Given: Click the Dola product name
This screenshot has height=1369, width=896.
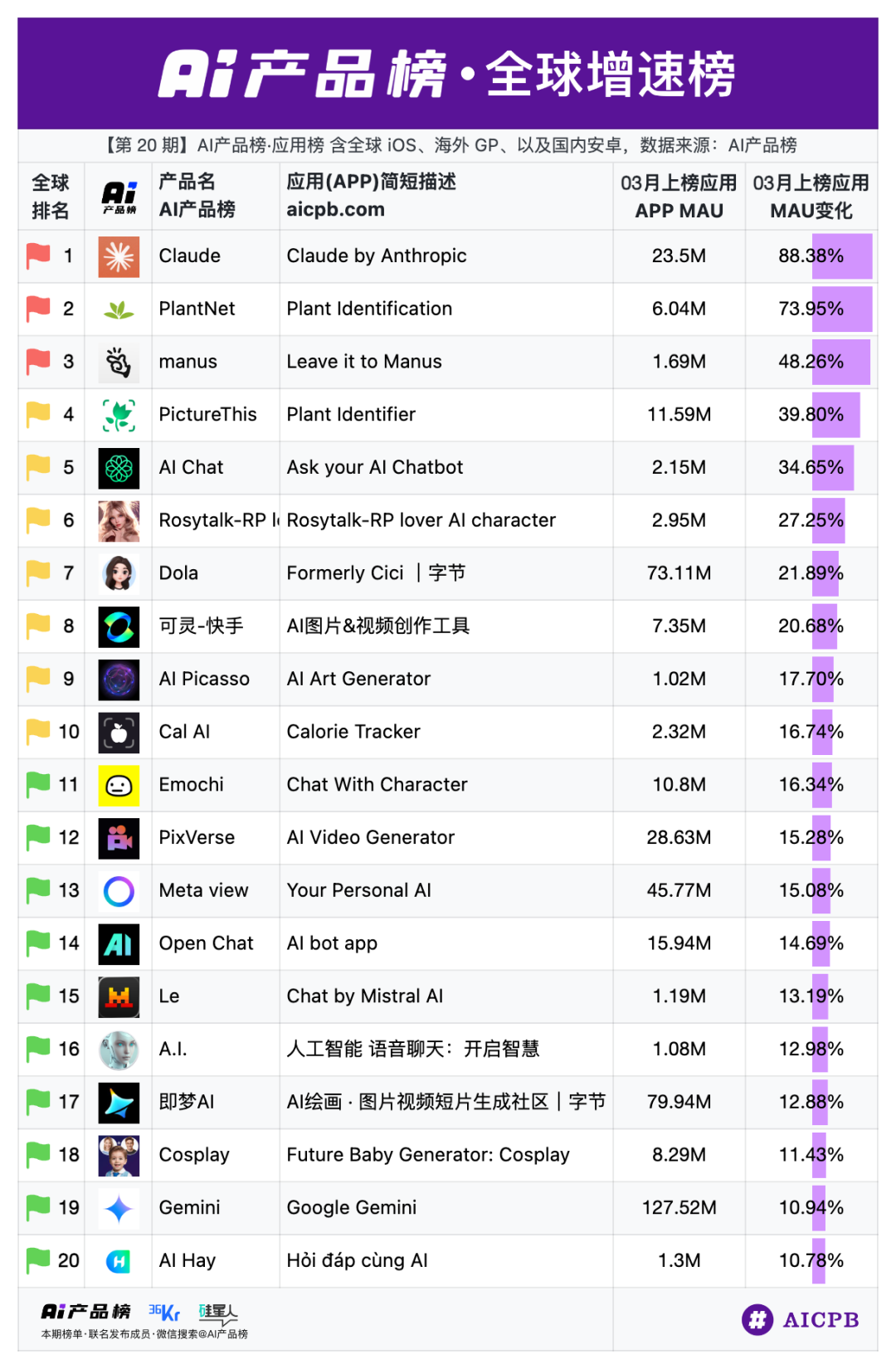Looking at the screenshot, I should [x=178, y=573].
